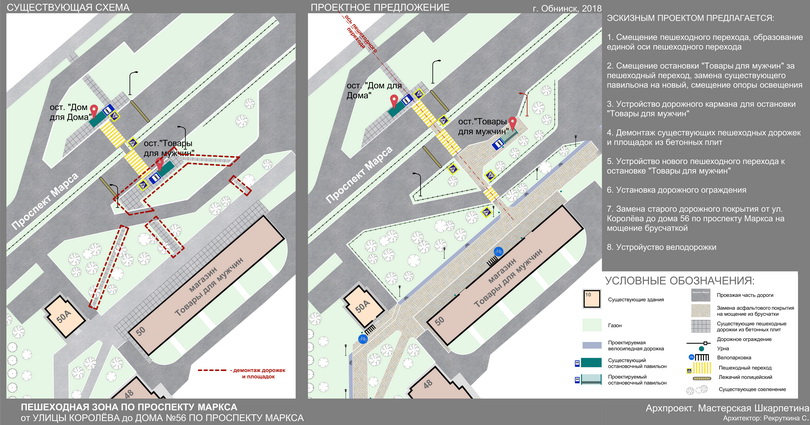The height and width of the screenshot is (425, 810).
Task: Click the red pin at "Дом для Дома" in existing scheme
Action: click(x=95, y=111)
